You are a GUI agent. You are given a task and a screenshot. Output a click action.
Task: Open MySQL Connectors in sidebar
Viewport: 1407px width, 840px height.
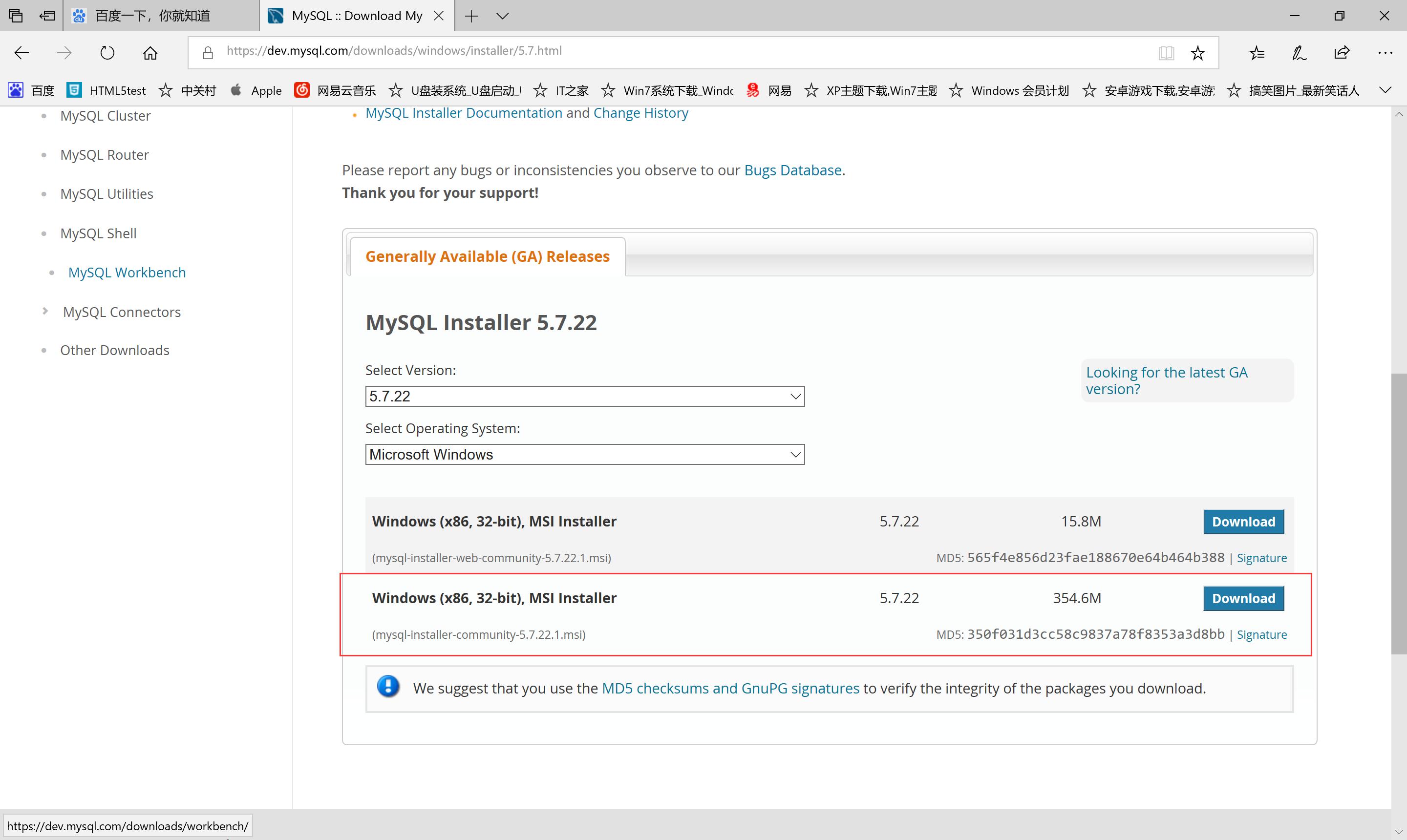click(122, 313)
